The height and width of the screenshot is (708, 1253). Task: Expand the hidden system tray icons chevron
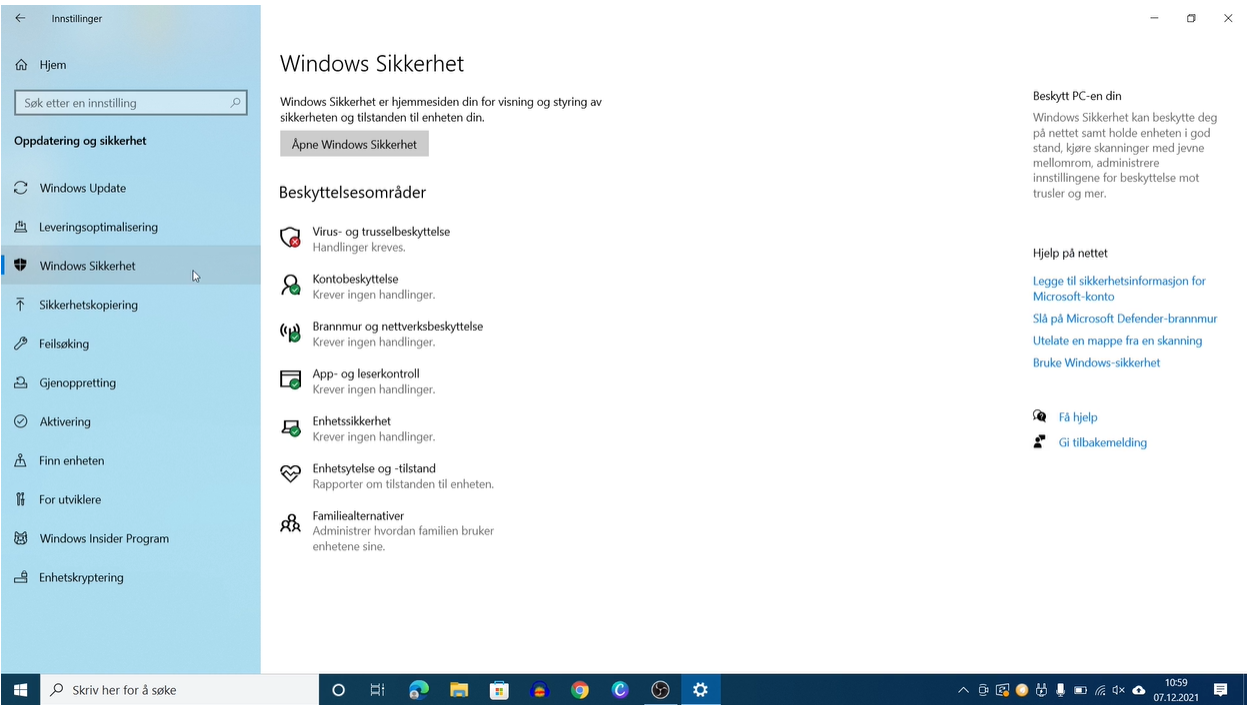(963, 690)
